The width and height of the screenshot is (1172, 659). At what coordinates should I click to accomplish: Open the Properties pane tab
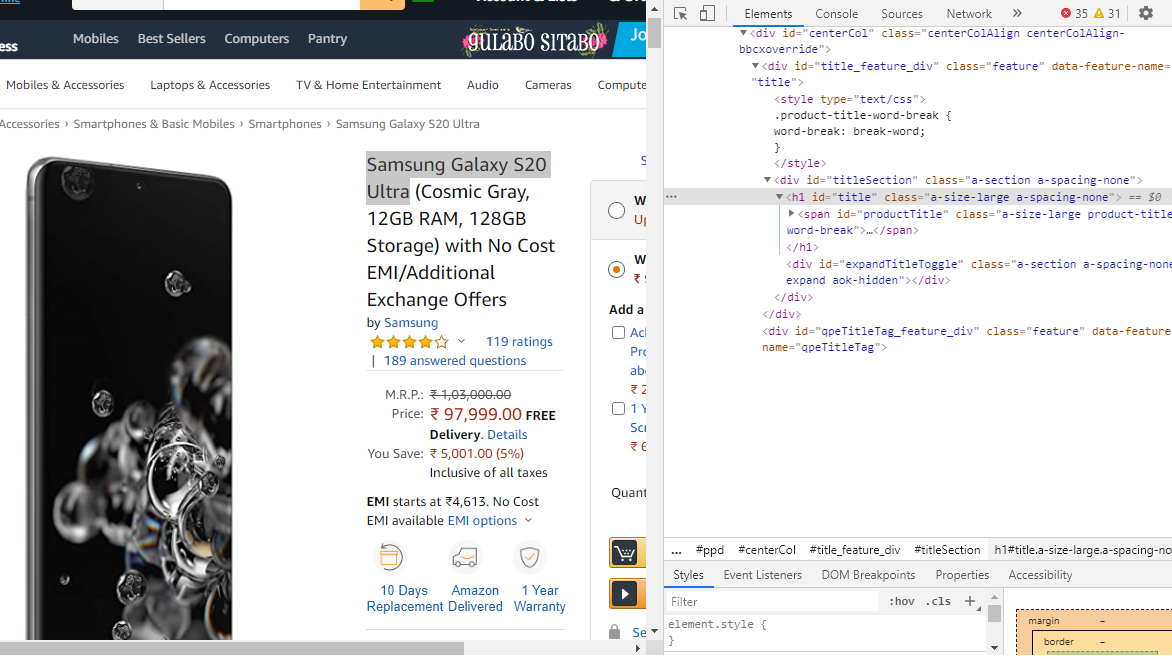click(962, 575)
